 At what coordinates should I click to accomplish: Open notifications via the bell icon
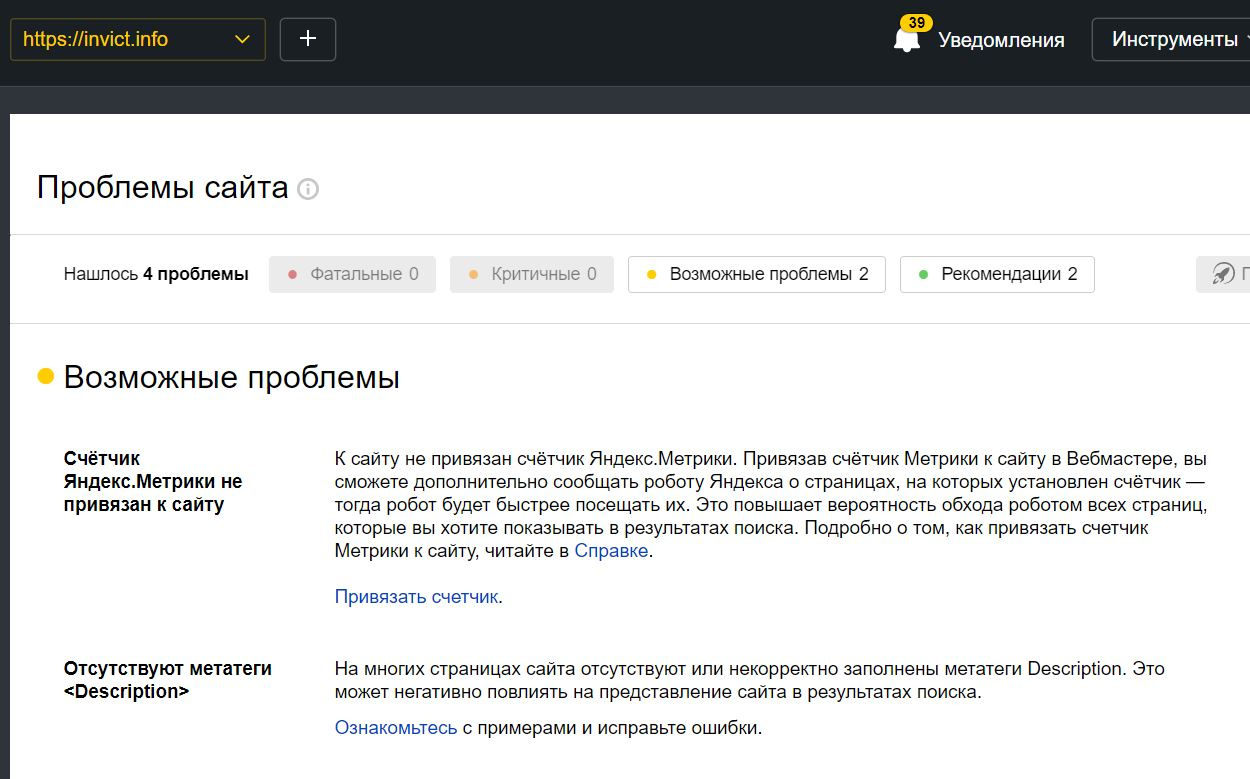click(907, 40)
